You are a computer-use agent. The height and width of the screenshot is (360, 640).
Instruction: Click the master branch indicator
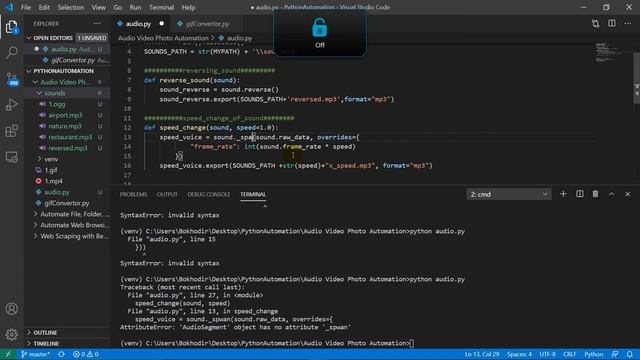click(35, 354)
